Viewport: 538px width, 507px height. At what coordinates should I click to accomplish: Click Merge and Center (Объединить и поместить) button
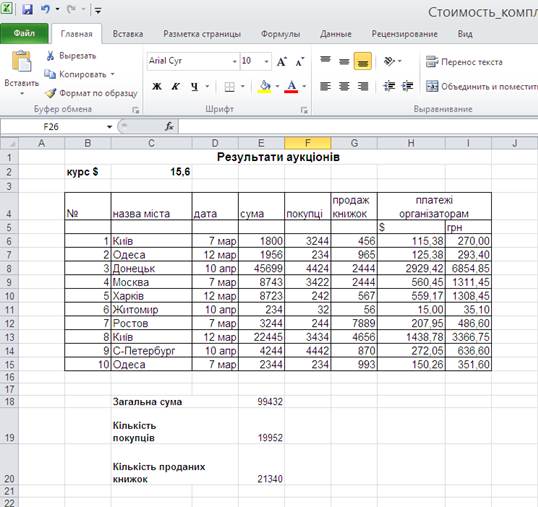pyautogui.click(x=481, y=86)
